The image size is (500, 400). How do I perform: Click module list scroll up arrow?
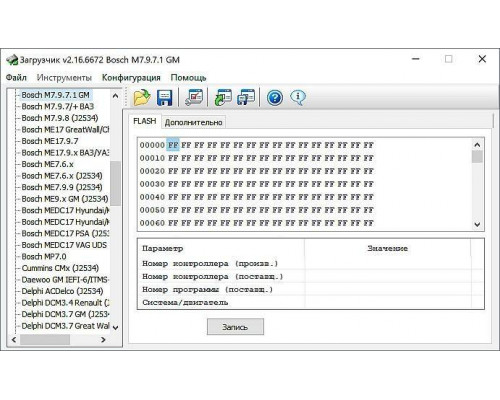click(x=115, y=96)
